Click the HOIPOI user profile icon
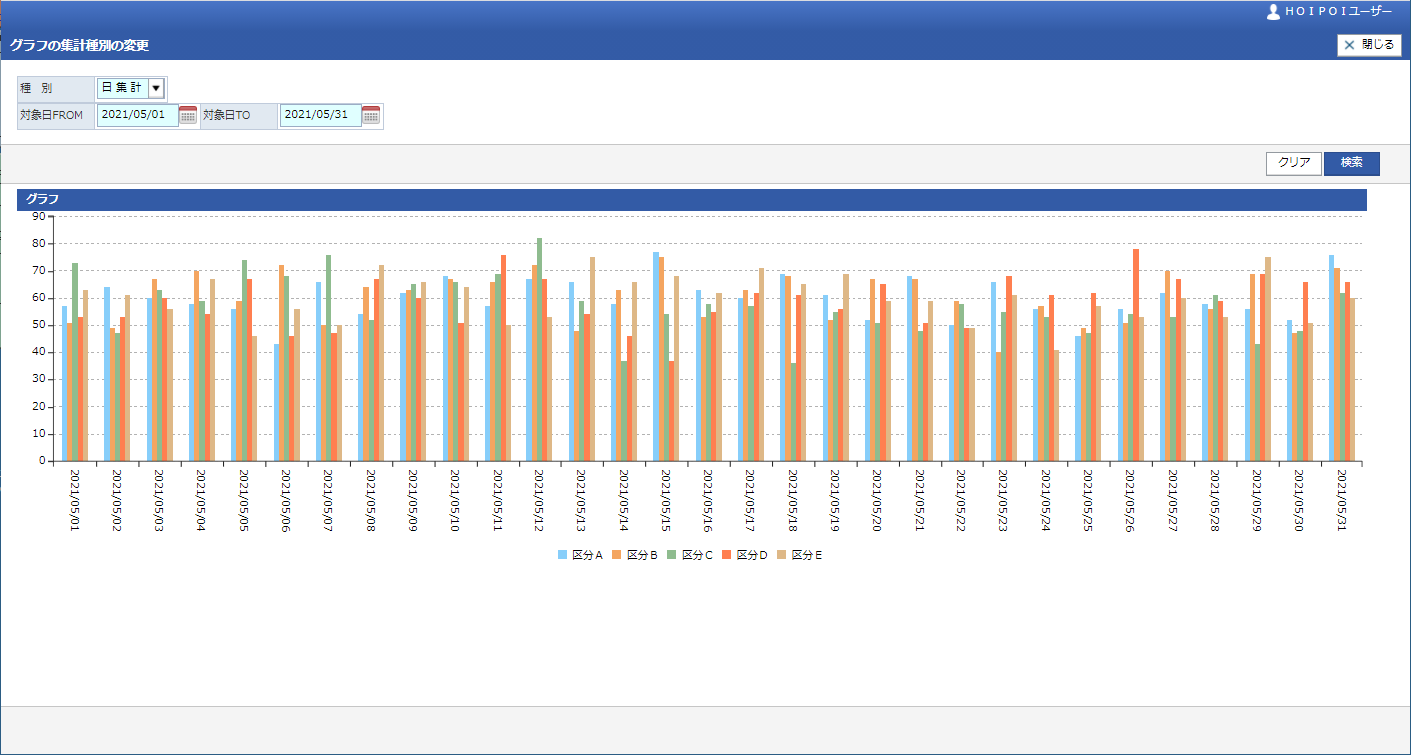The image size is (1411, 755). pos(1273,12)
